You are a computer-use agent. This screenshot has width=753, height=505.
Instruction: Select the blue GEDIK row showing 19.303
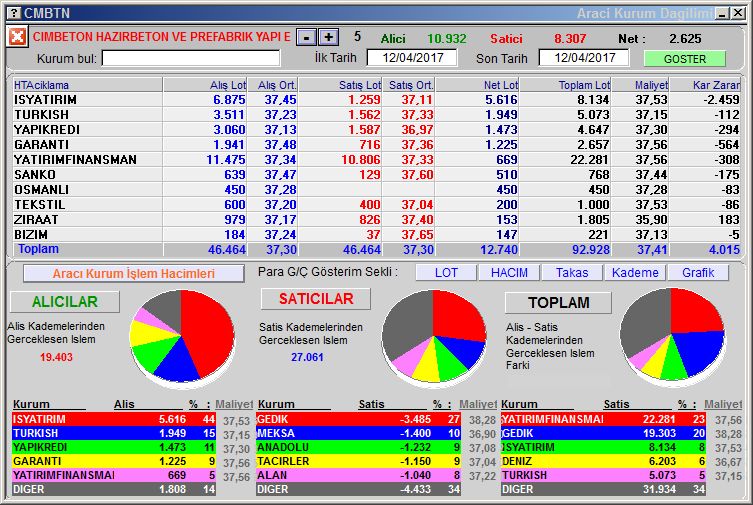click(x=603, y=433)
